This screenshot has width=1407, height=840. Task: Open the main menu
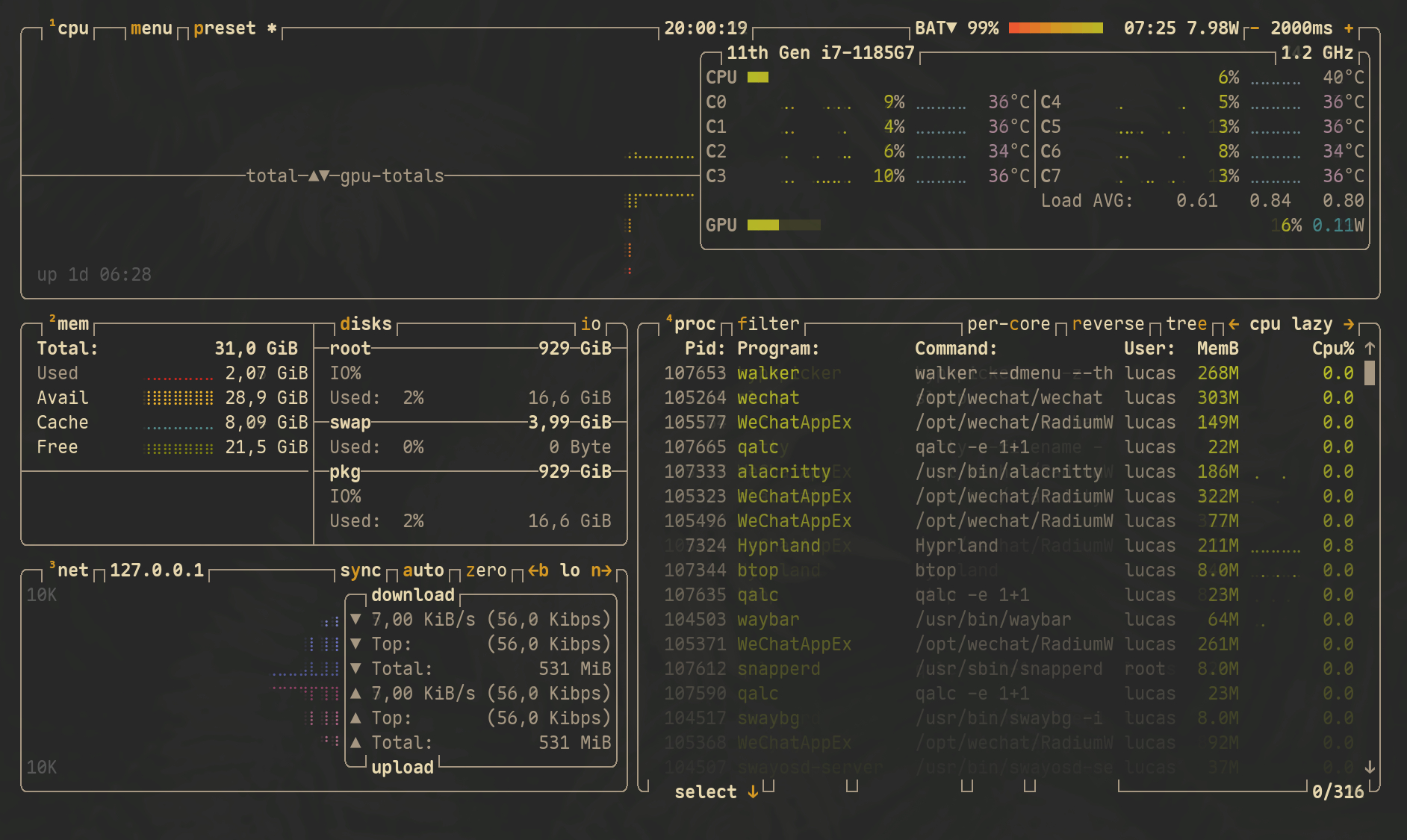[x=151, y=28]
